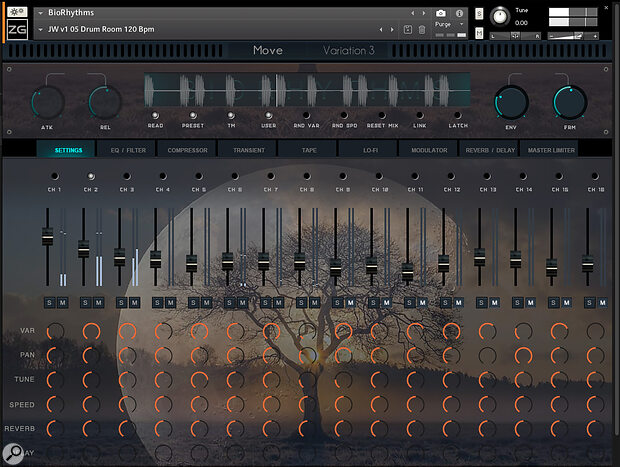620x467 pixels.
Task: Click the Tune knob
Action: coord(500,17)
